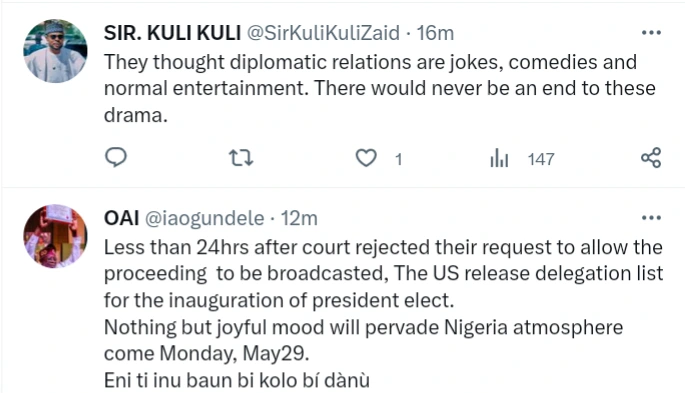Image resolution: width=685 pixels, height=393 pixels.
Task: Like SIR. KULI KULI's tweet
Action: tap(366, 158)
